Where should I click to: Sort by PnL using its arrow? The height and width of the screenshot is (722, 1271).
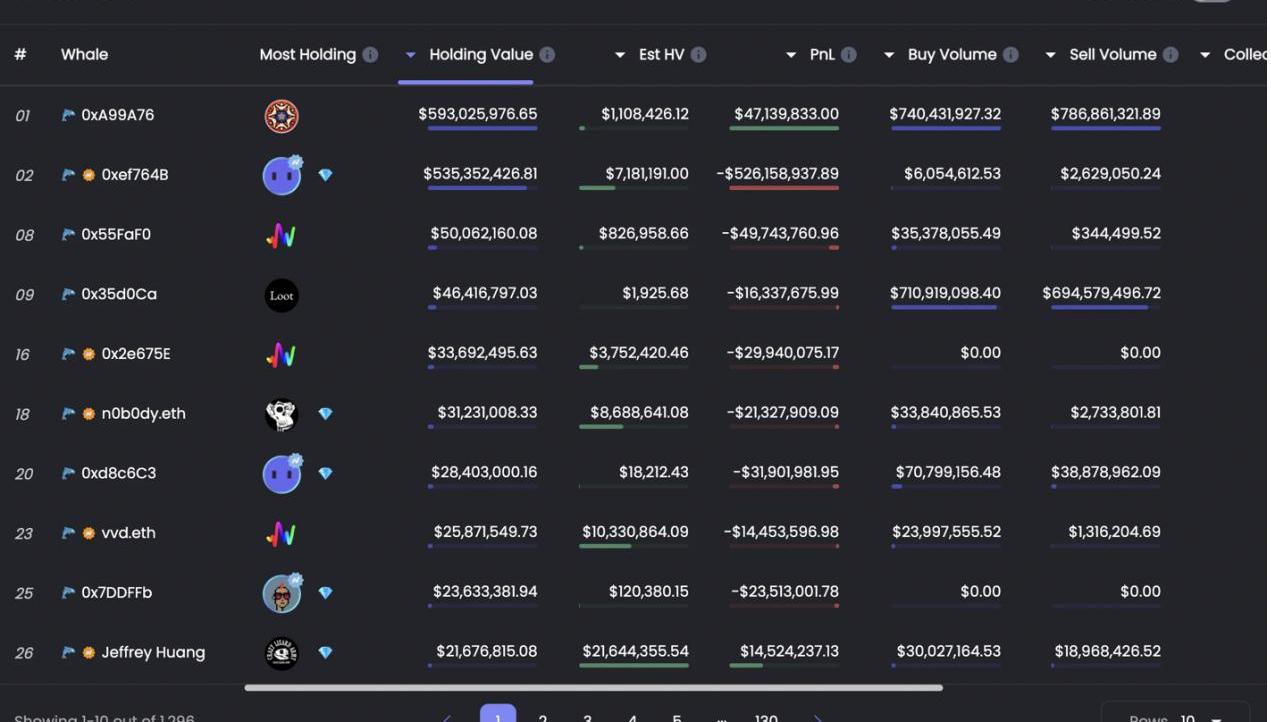(x=791, y=55)
